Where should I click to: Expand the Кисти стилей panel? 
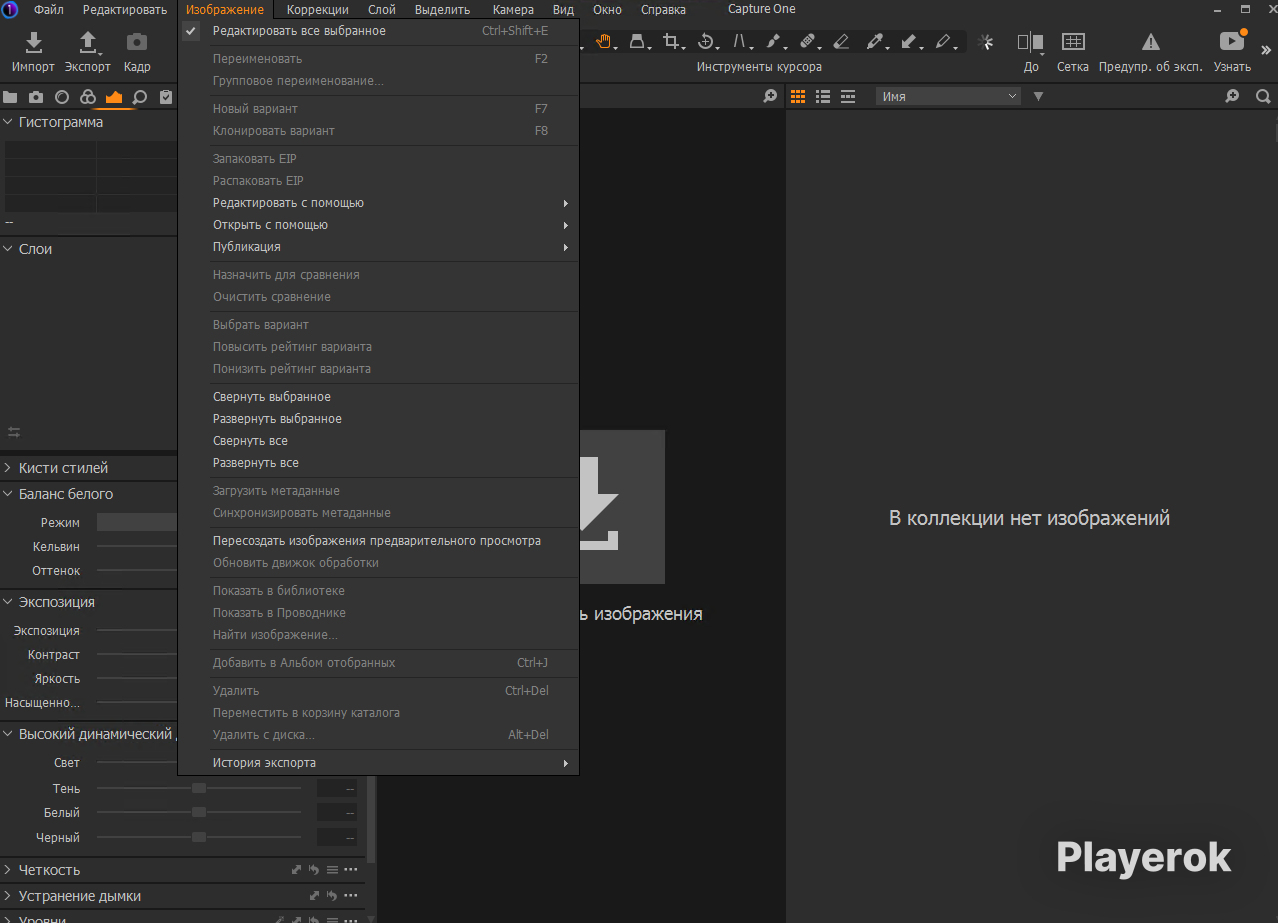(x=8, y=468)
